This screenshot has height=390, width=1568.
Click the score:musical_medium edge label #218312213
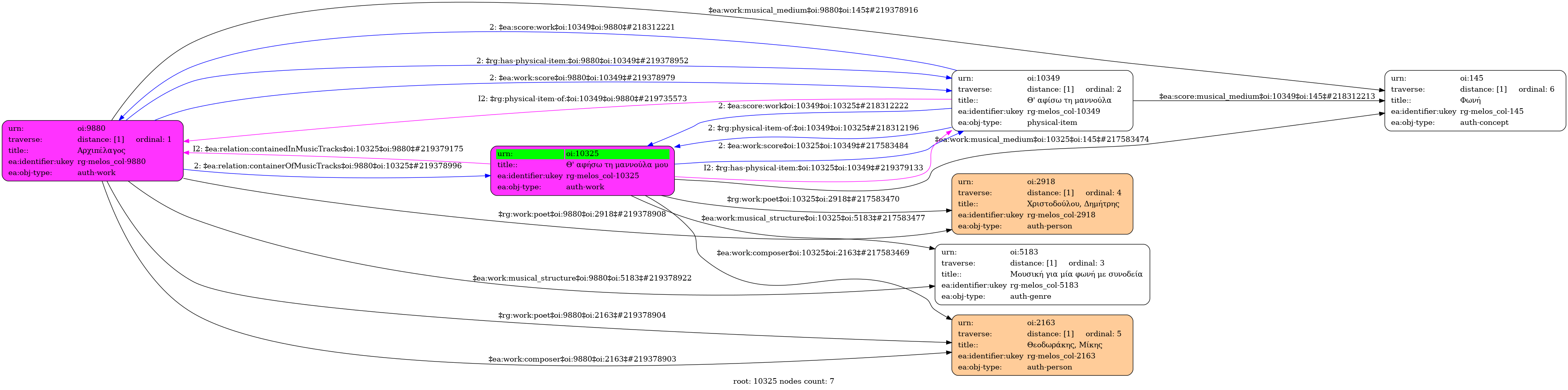(1267, 96)
